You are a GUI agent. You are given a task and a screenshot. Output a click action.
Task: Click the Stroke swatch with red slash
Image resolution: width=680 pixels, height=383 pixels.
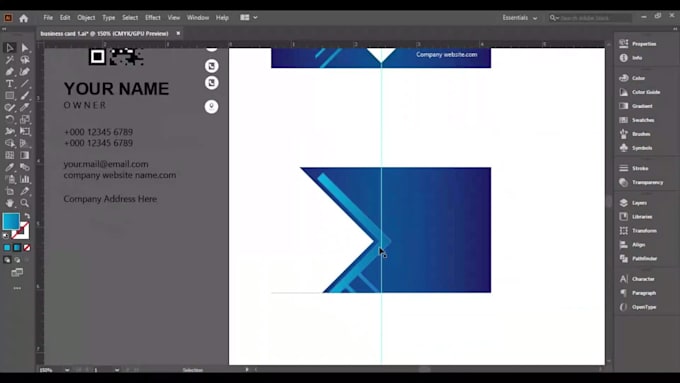tap(22, 232)
